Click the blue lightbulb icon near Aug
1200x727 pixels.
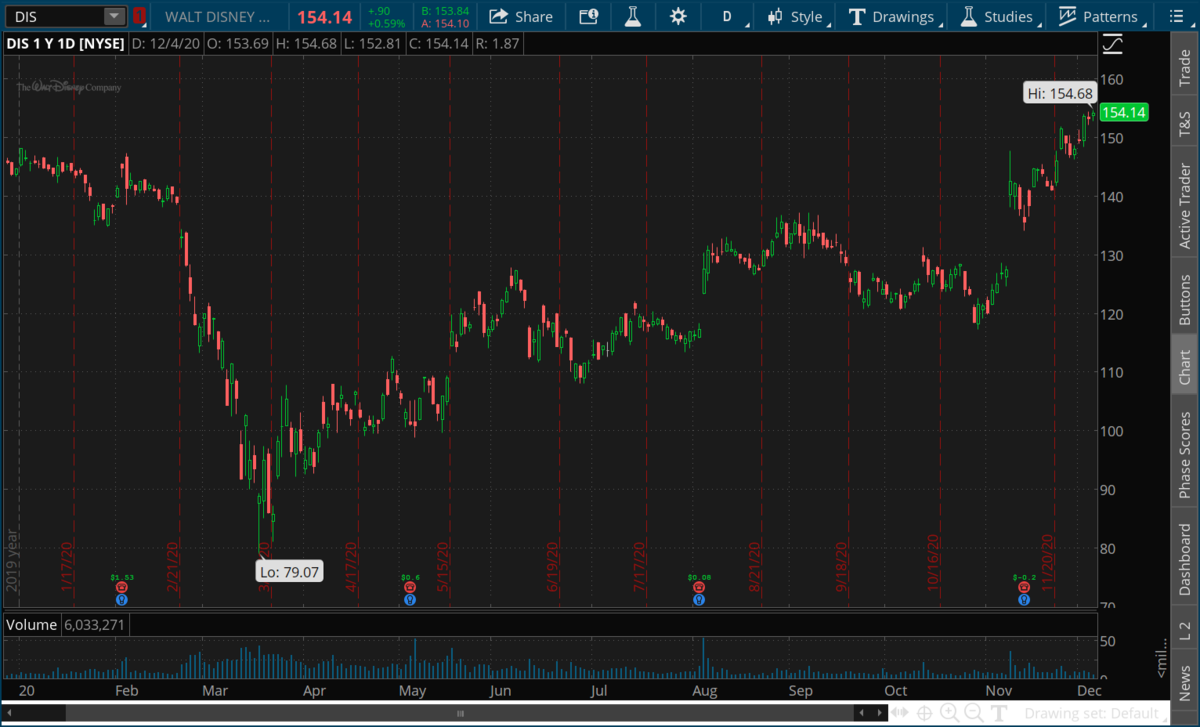click(x=699, y=600)
